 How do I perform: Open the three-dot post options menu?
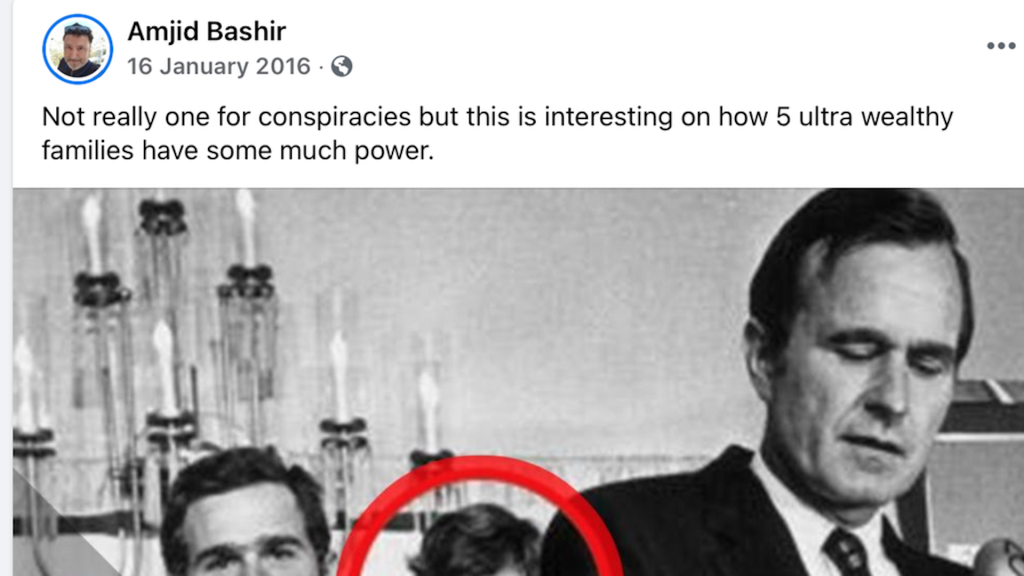click(1000, 46)
